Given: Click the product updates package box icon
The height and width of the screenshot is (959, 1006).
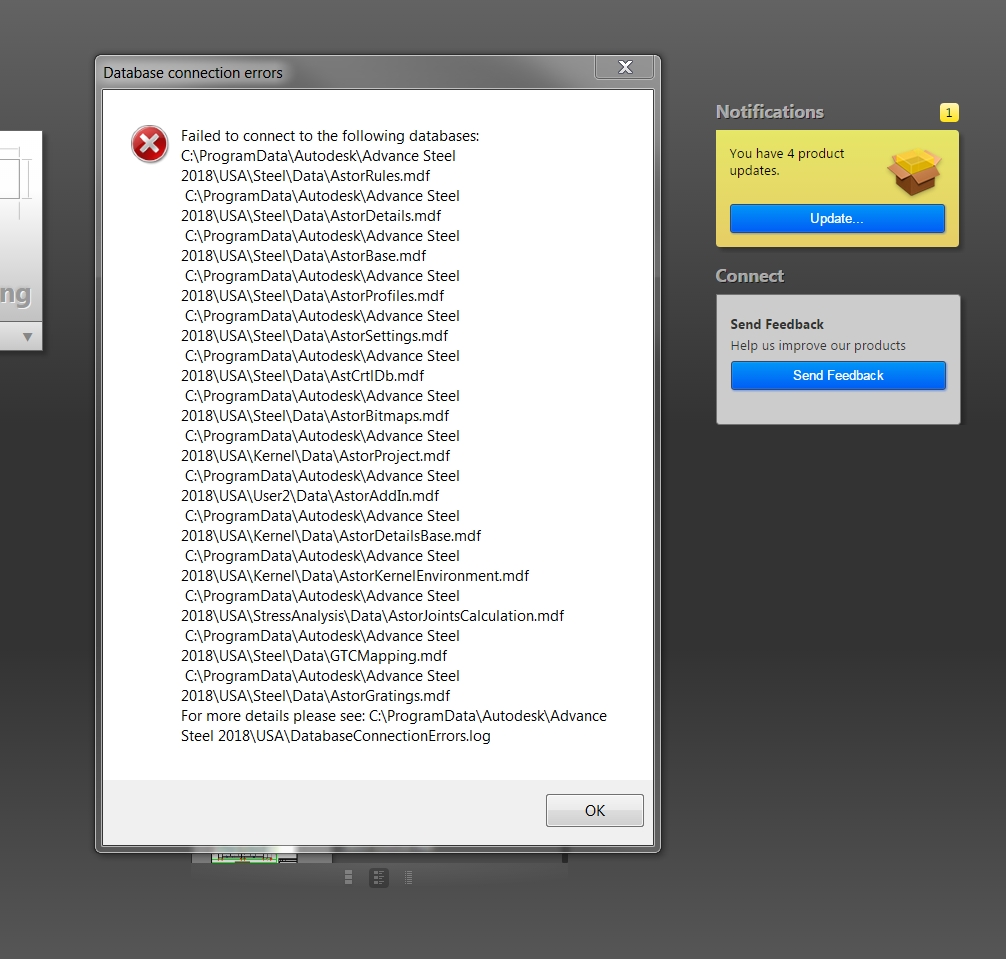Looking at the screenshot, I should 914,171.
